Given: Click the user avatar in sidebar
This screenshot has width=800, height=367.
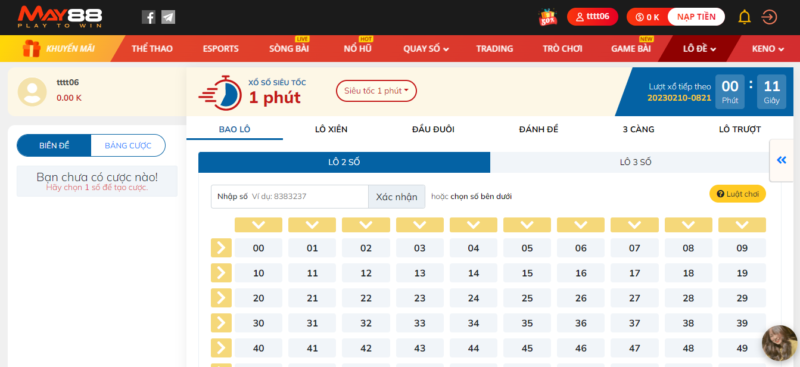Looking at the screenshot, I should (x=32, y=92).
